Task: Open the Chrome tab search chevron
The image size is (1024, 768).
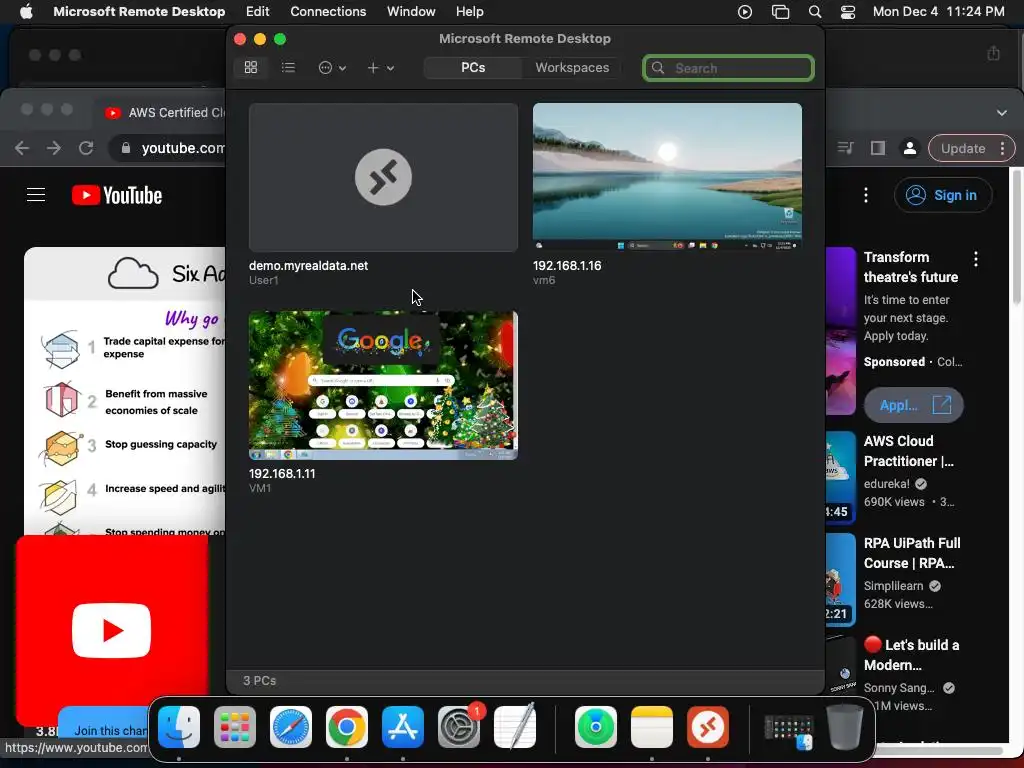Action: tap(1002, 112)
